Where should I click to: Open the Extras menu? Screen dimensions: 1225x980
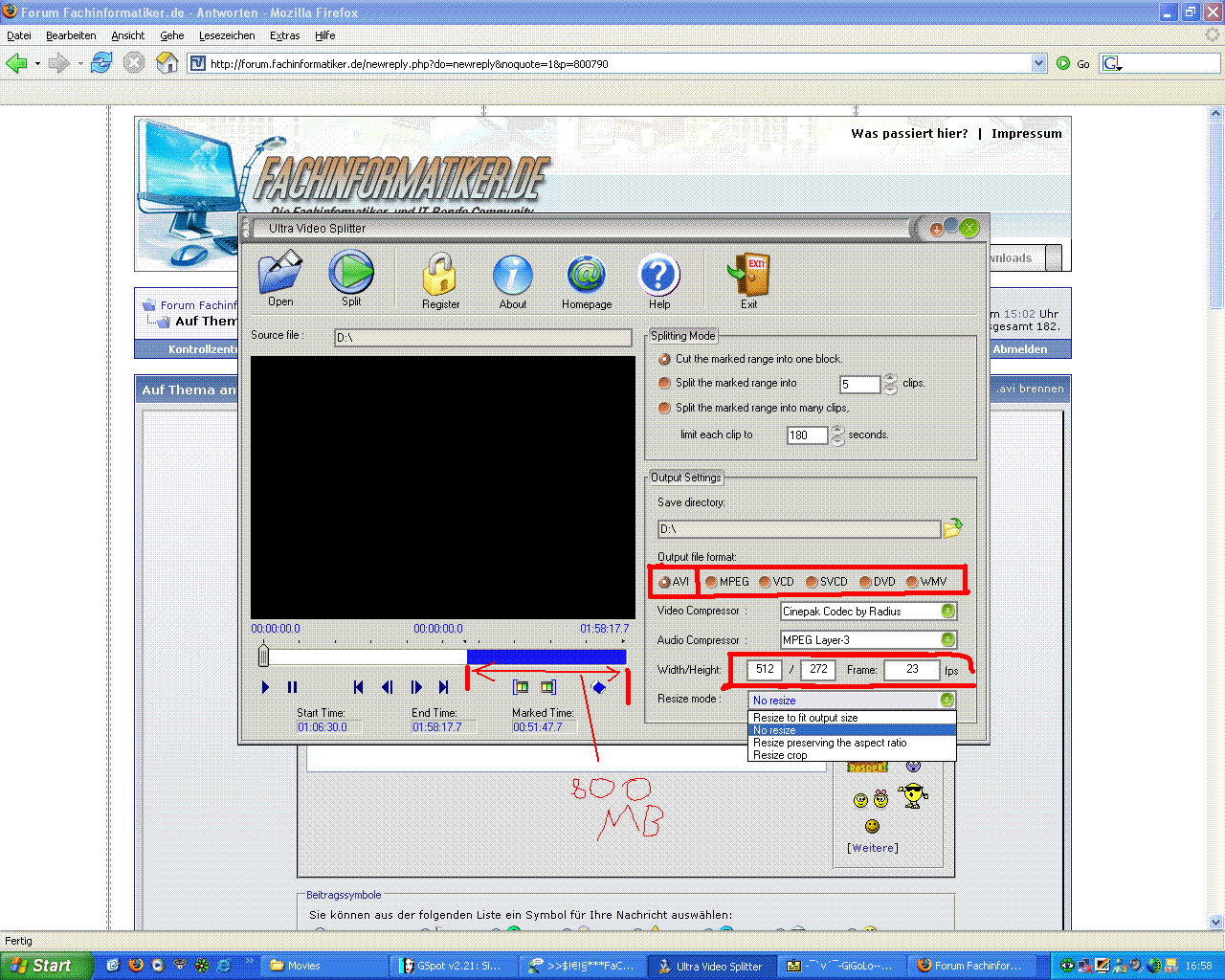(284, 35)
